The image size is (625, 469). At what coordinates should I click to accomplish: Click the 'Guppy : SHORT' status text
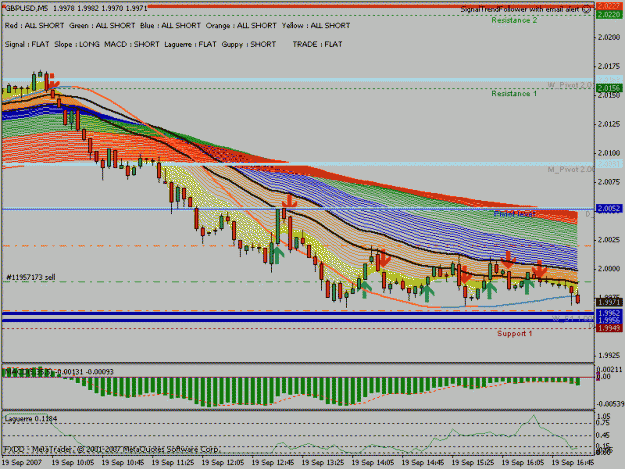tap(249, 44)
